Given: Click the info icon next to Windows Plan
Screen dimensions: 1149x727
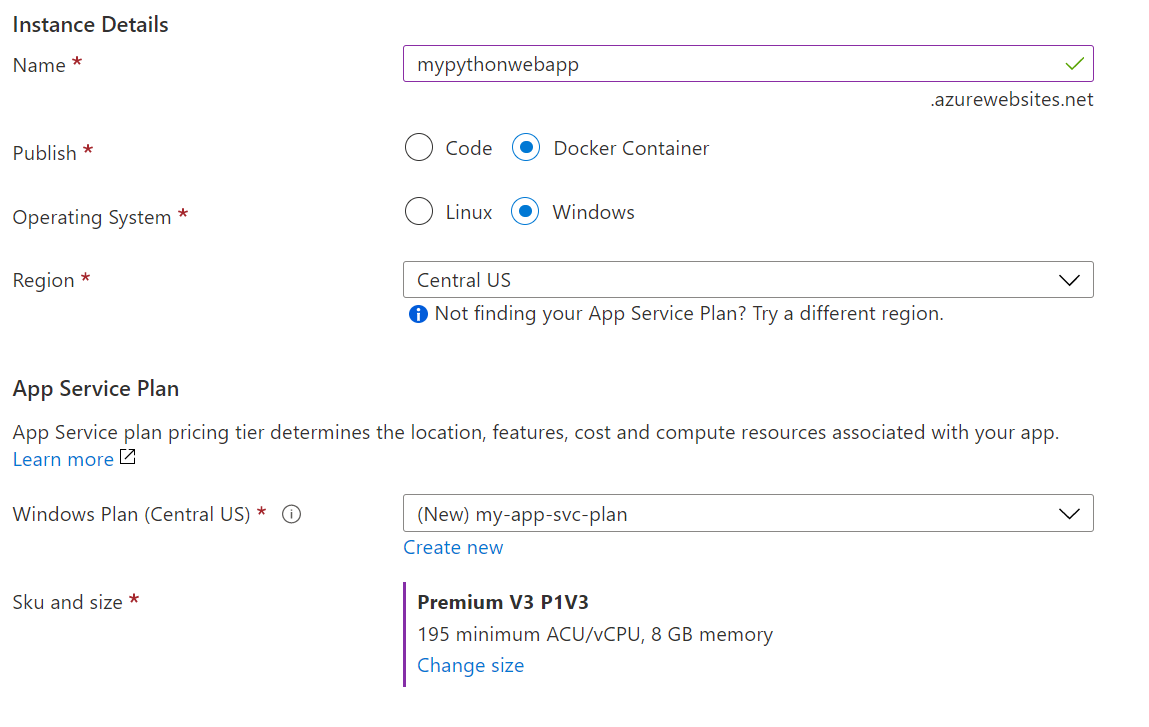Looking at the screenshot, I should click(291, 514).
